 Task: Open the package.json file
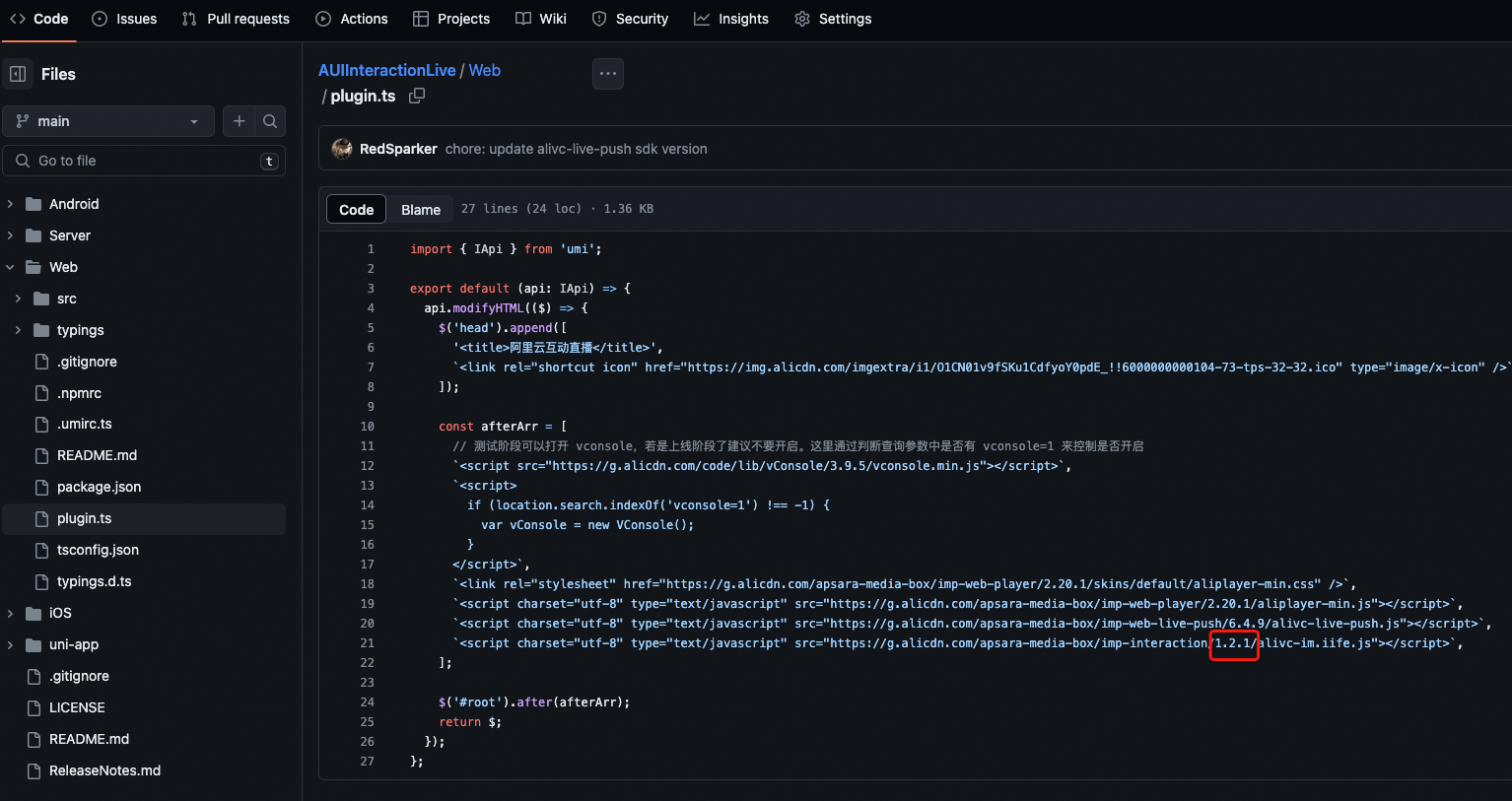coord(99,487)
